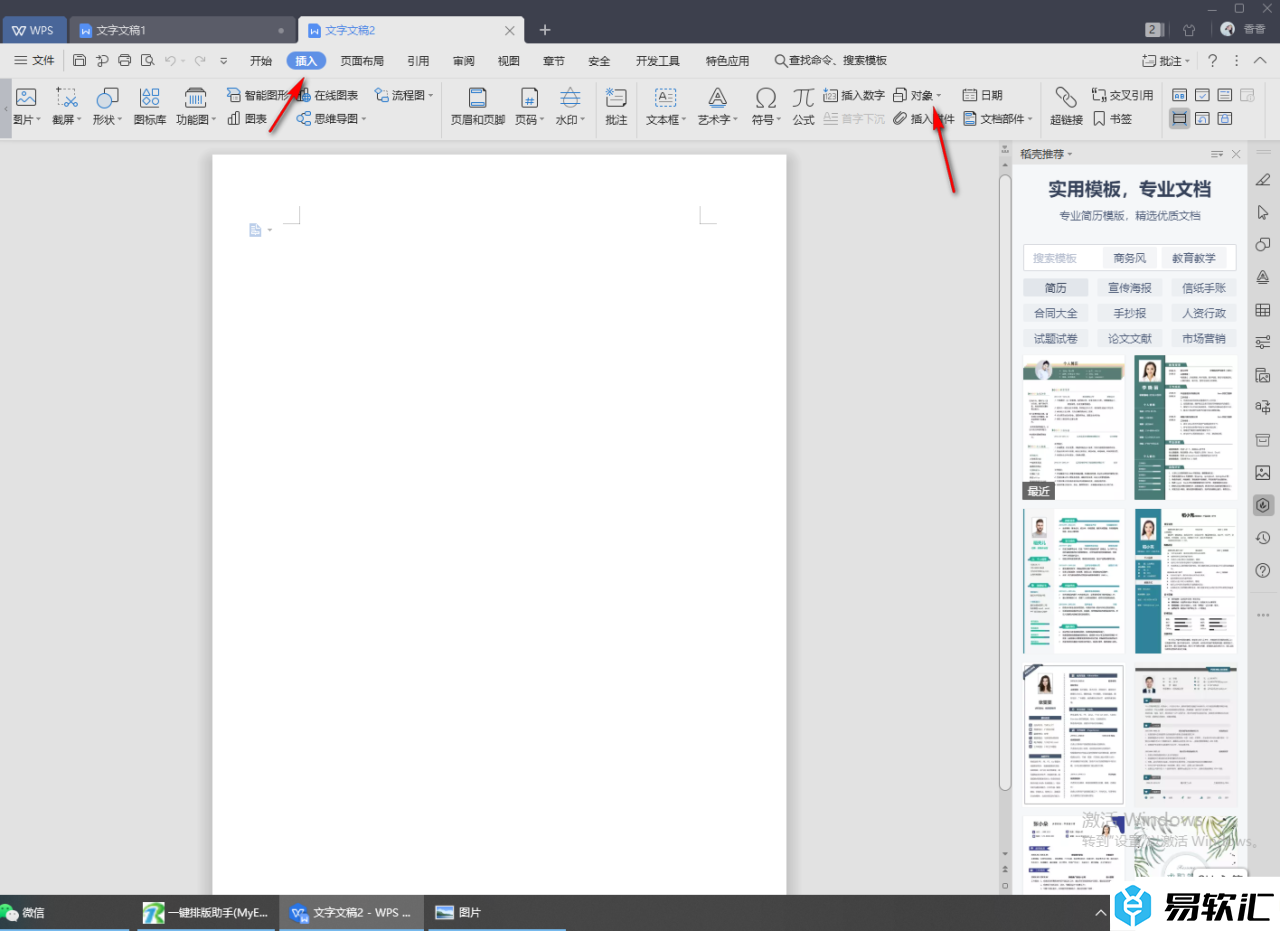Select the 合同大全 contracts category
Viewport: 1280px width, 931px height.
1056,313
